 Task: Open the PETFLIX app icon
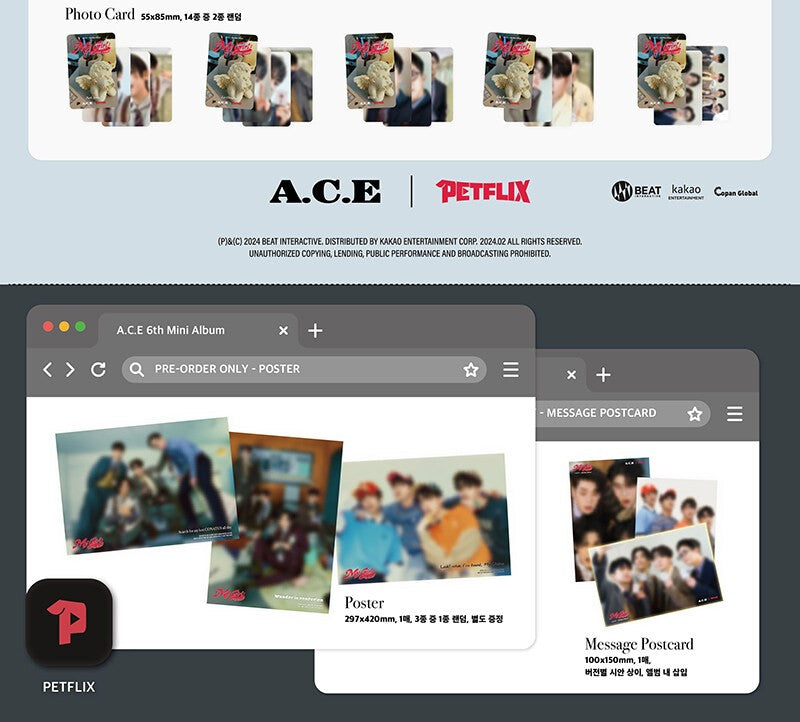pyautogui.click(x=69, y=622)
